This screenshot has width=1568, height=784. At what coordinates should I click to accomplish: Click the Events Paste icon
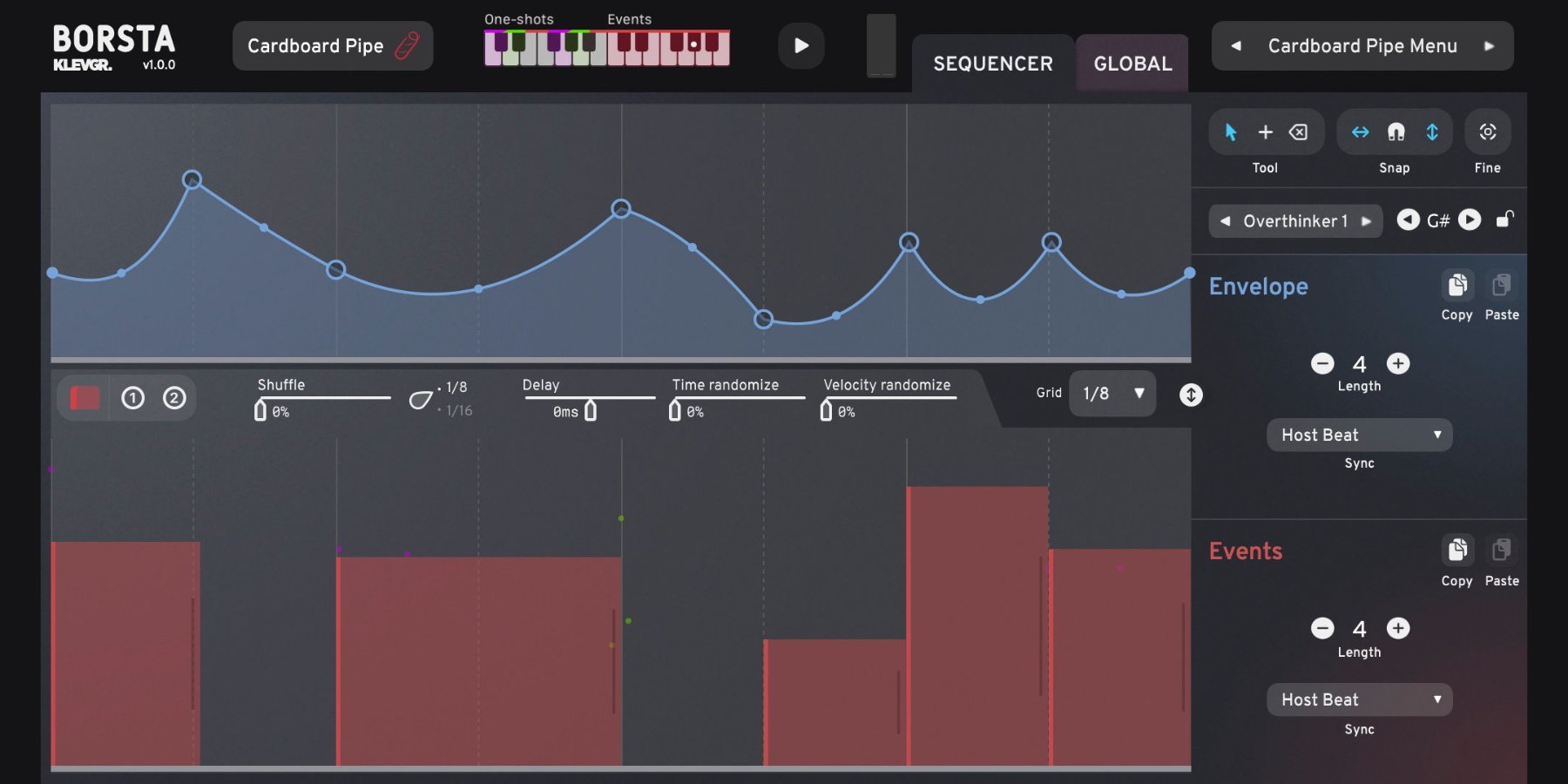1501,551
